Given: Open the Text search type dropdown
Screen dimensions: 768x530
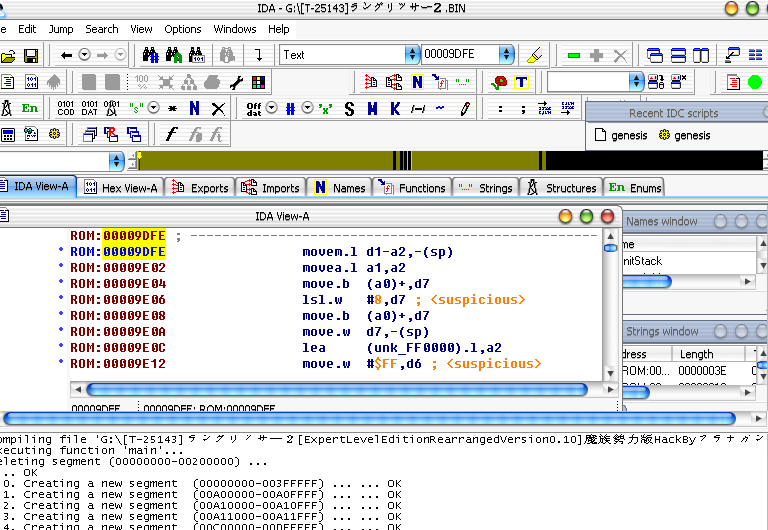Looking at the screenshot, I should point(412,54).
